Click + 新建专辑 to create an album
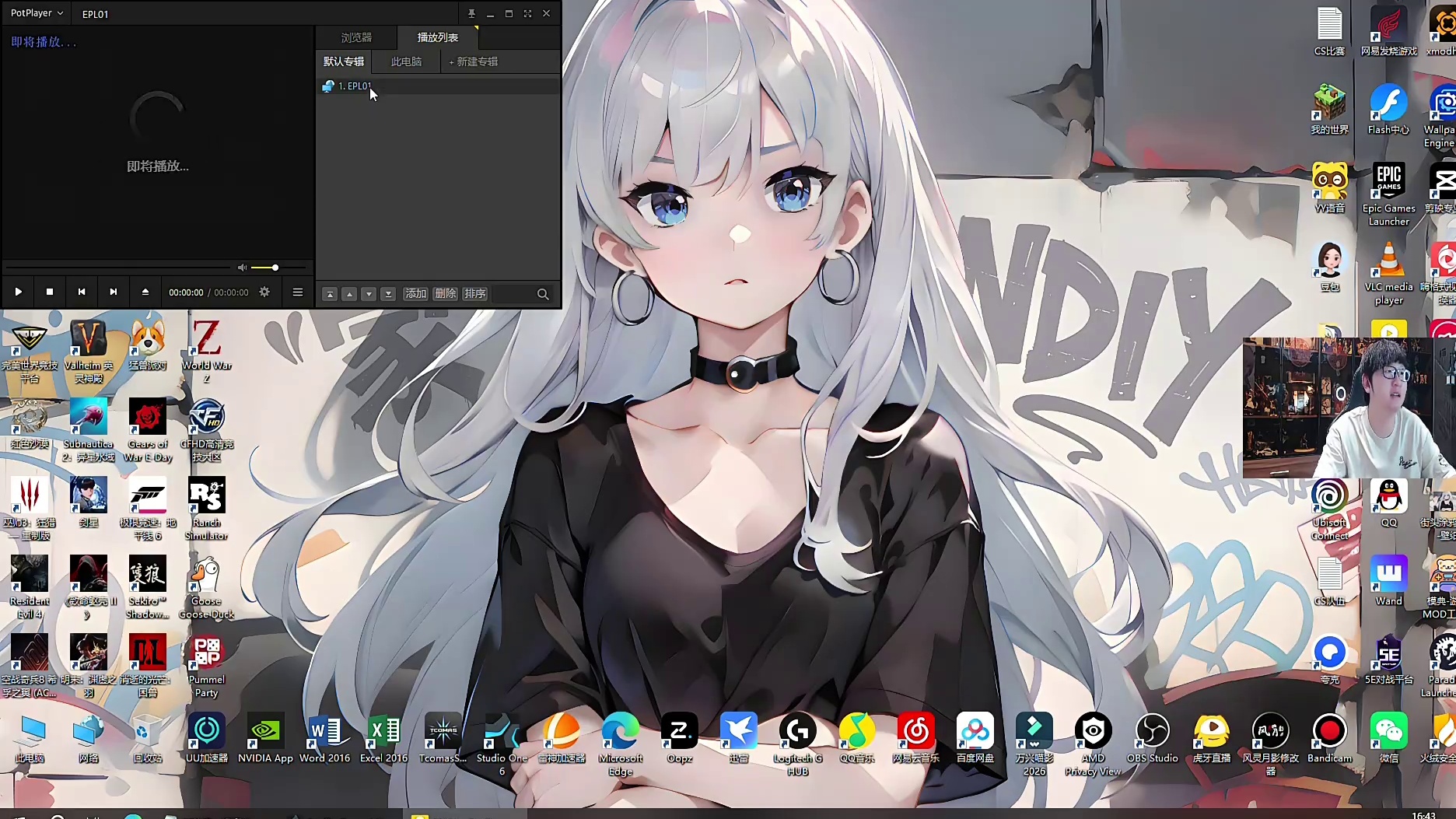Image resolution: width=1456 pixels, height=819 pixels. (473, 61)
